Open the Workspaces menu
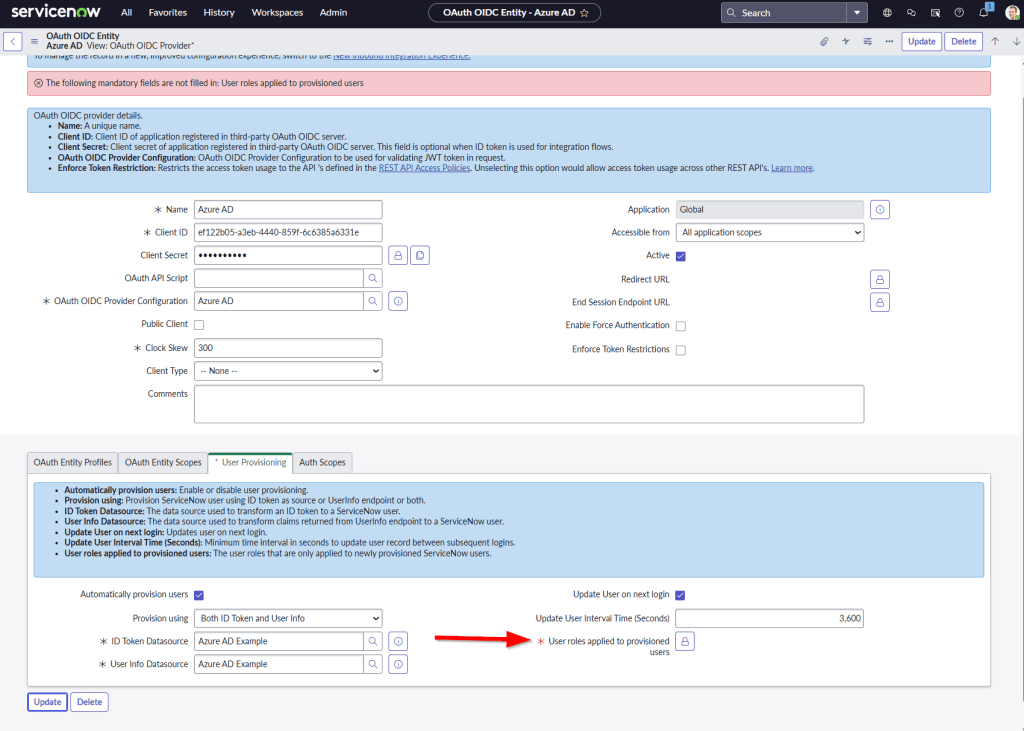 277,13
